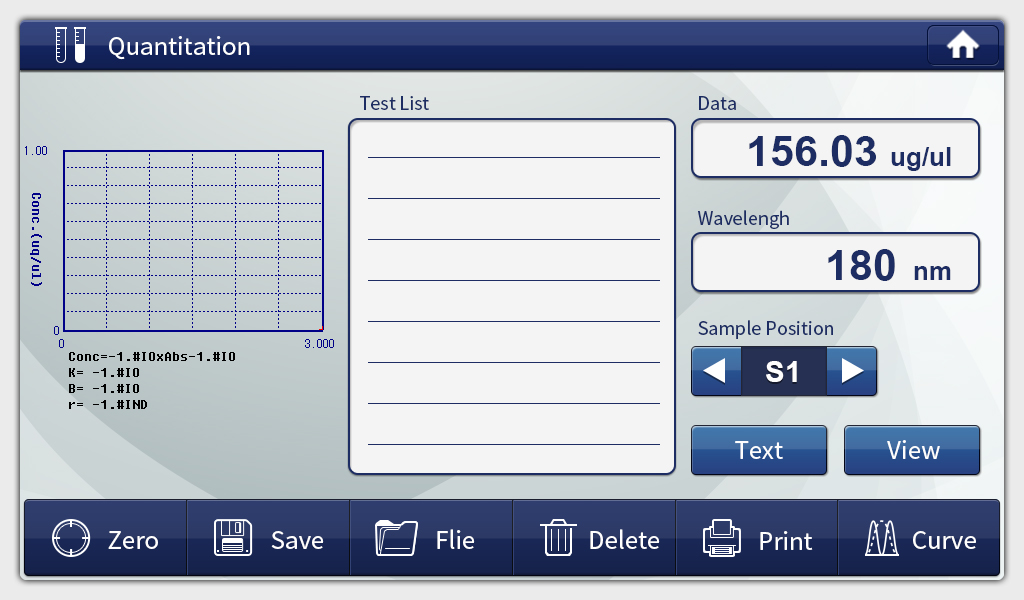The image size is (1024, 600).
Task: Click the Conc equation text under graph
Action: (x=152, y=356)
